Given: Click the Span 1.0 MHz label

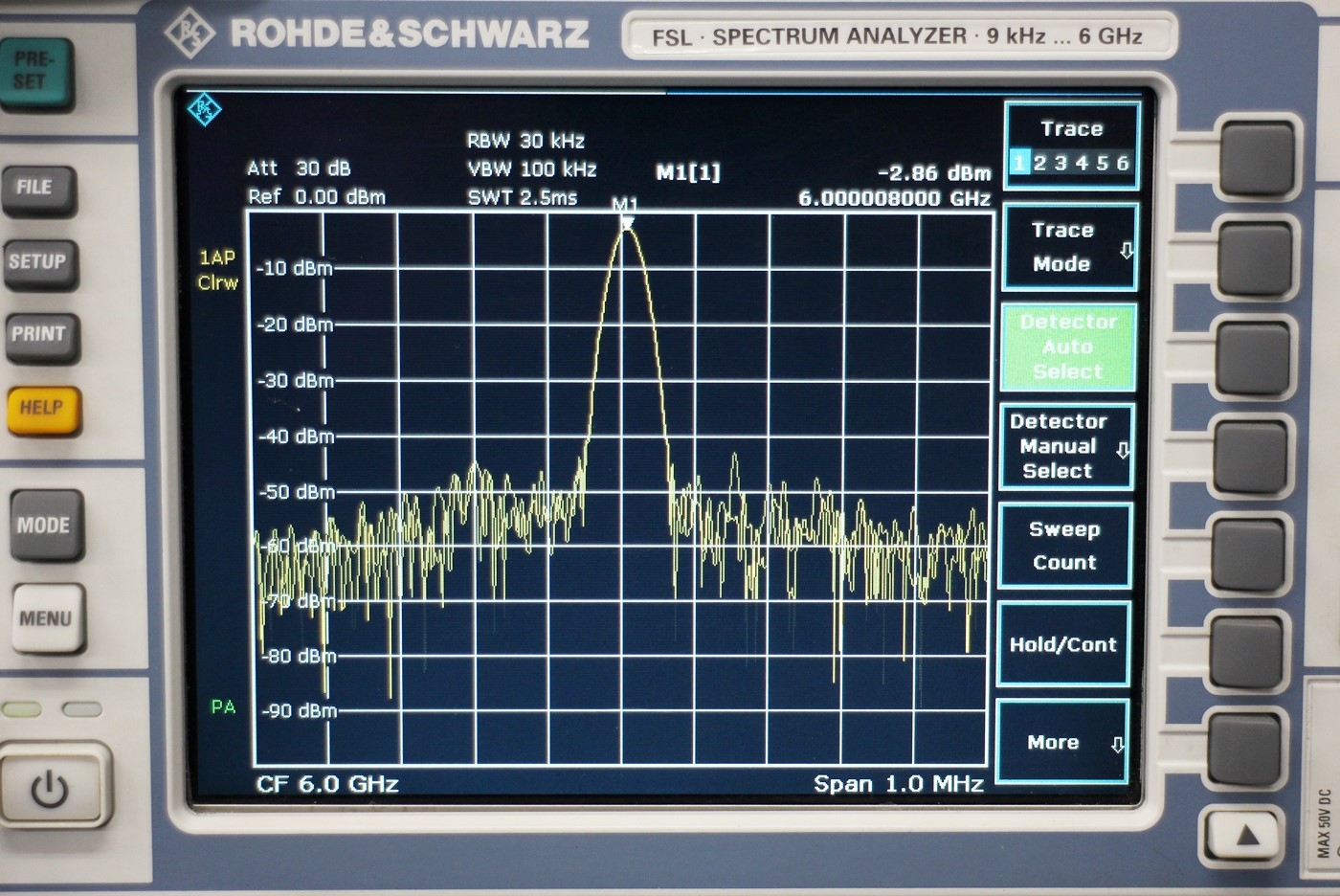Looking at the screenshot, I should coord(899,784).
